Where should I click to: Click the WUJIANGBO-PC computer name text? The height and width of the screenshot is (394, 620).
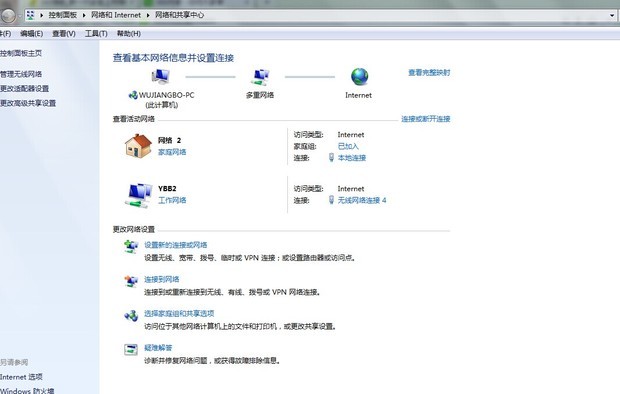tap(166, 95)
